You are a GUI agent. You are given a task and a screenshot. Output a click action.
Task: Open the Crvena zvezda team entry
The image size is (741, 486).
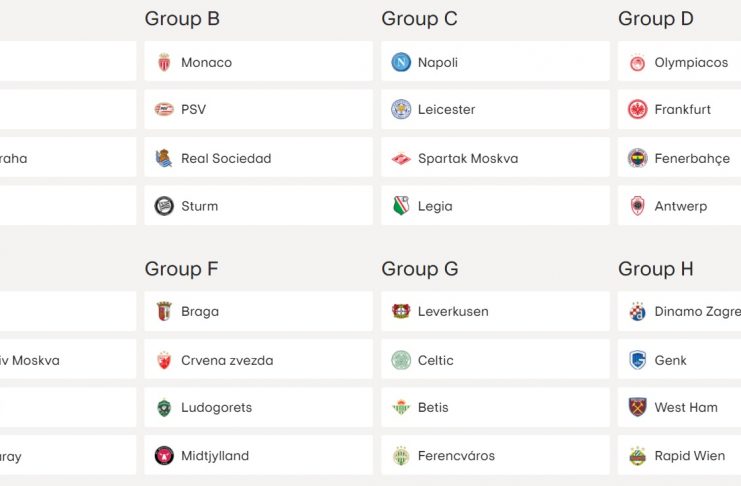point(257,360)
